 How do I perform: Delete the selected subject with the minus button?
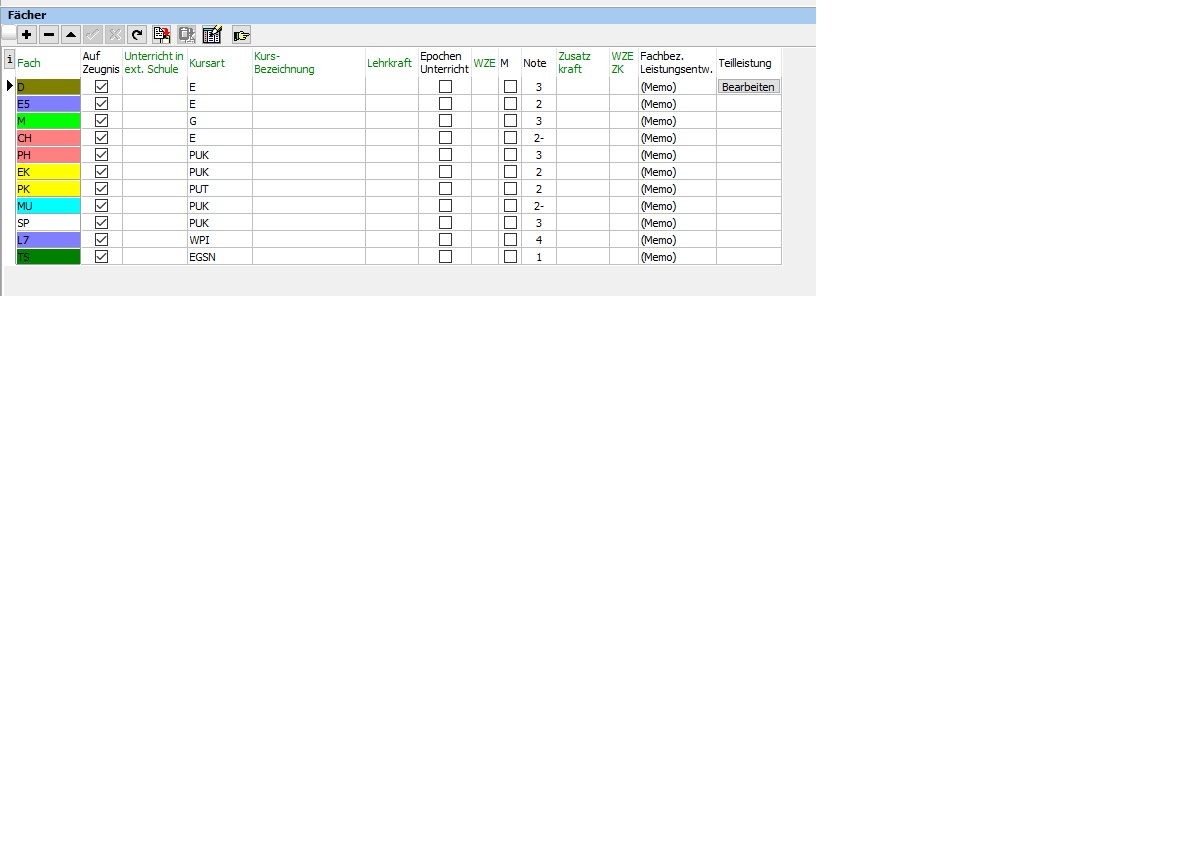pos(49,34)
